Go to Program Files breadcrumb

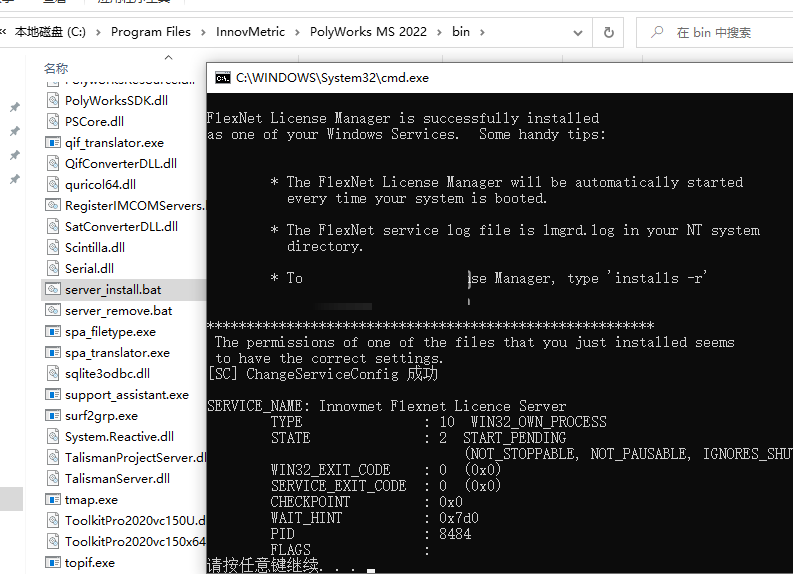coord(151,32)
